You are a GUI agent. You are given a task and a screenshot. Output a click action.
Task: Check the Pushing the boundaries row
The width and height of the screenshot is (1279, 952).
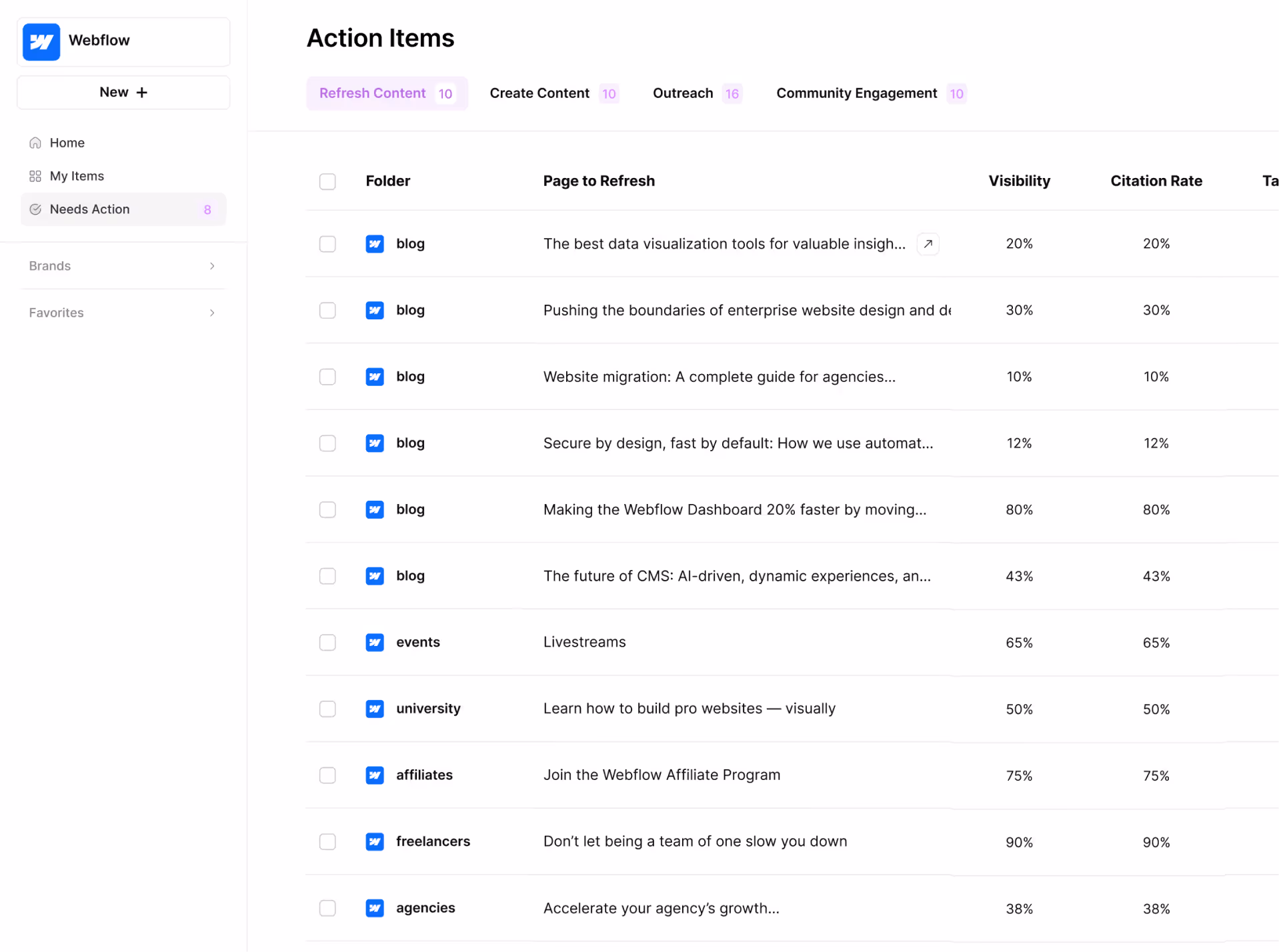click(x=327, y=311)
